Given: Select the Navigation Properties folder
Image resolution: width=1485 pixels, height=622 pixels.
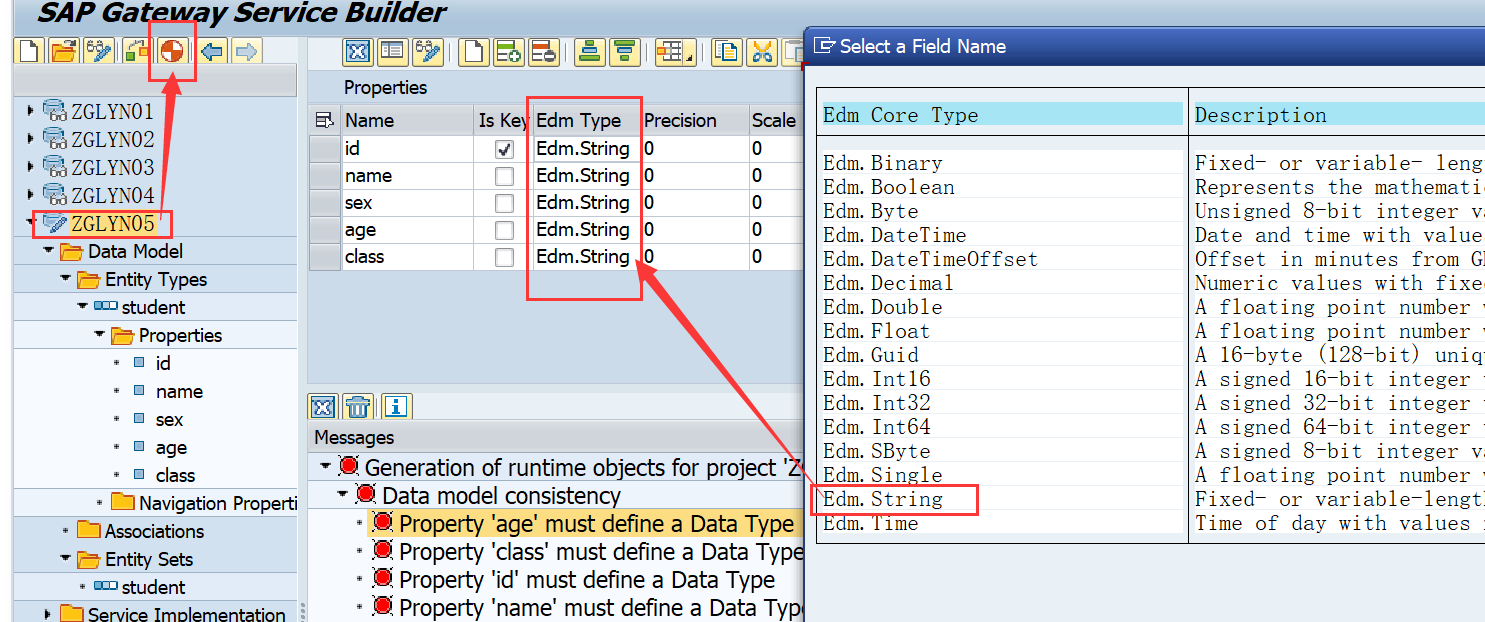Looking at the screenshot, I should coord(218,503).
